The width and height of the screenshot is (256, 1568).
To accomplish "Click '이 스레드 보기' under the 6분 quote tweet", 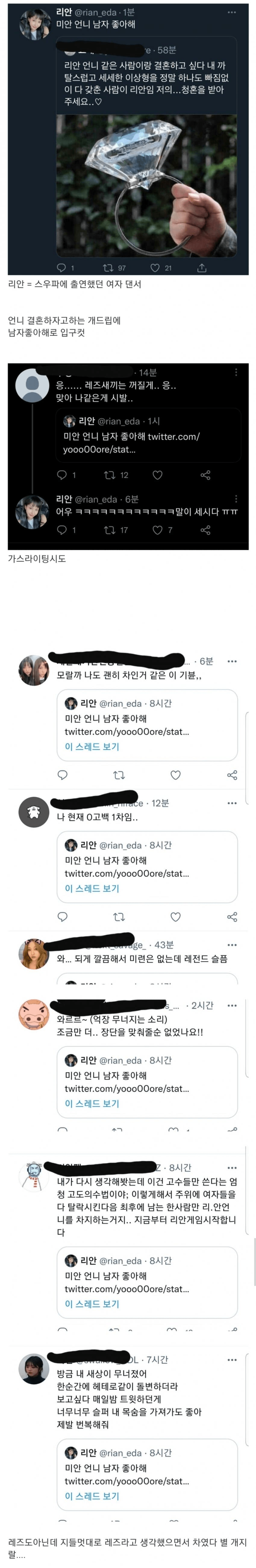I will pos(92,746).
